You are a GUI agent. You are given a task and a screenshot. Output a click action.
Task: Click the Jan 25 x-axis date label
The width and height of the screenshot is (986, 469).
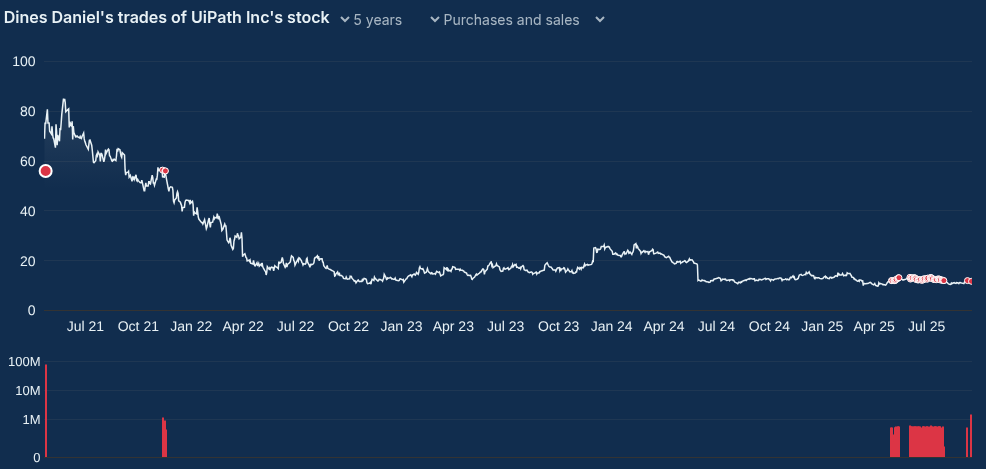[822, 327]
